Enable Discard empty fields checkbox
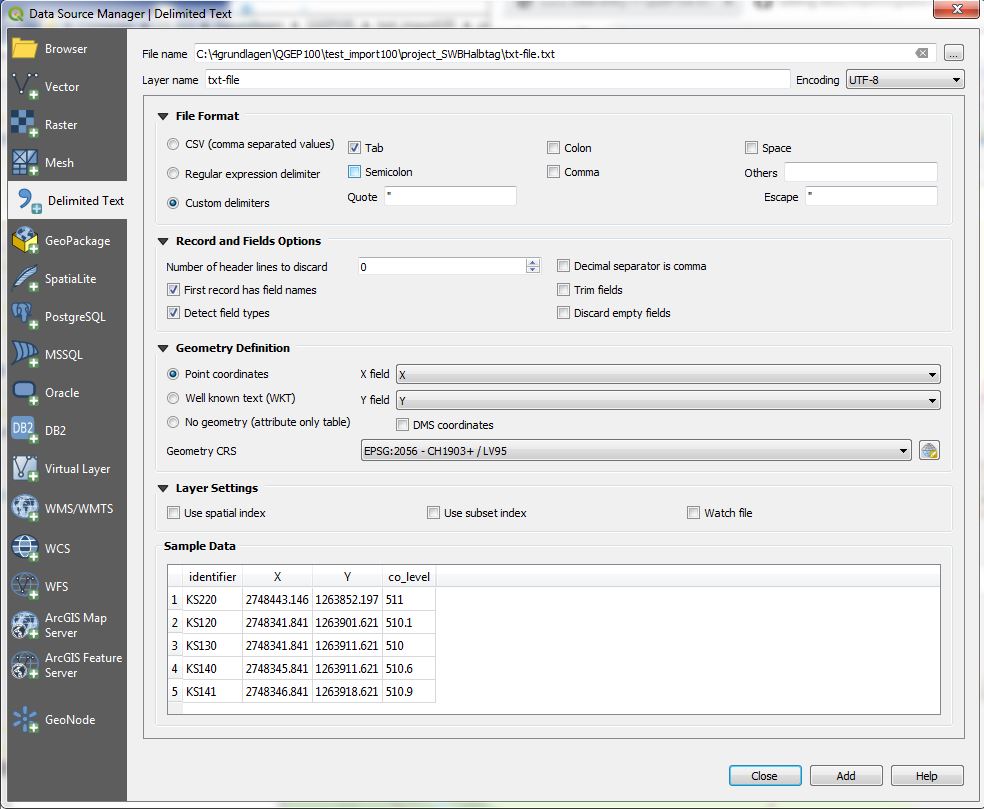 tap(563, 313)
